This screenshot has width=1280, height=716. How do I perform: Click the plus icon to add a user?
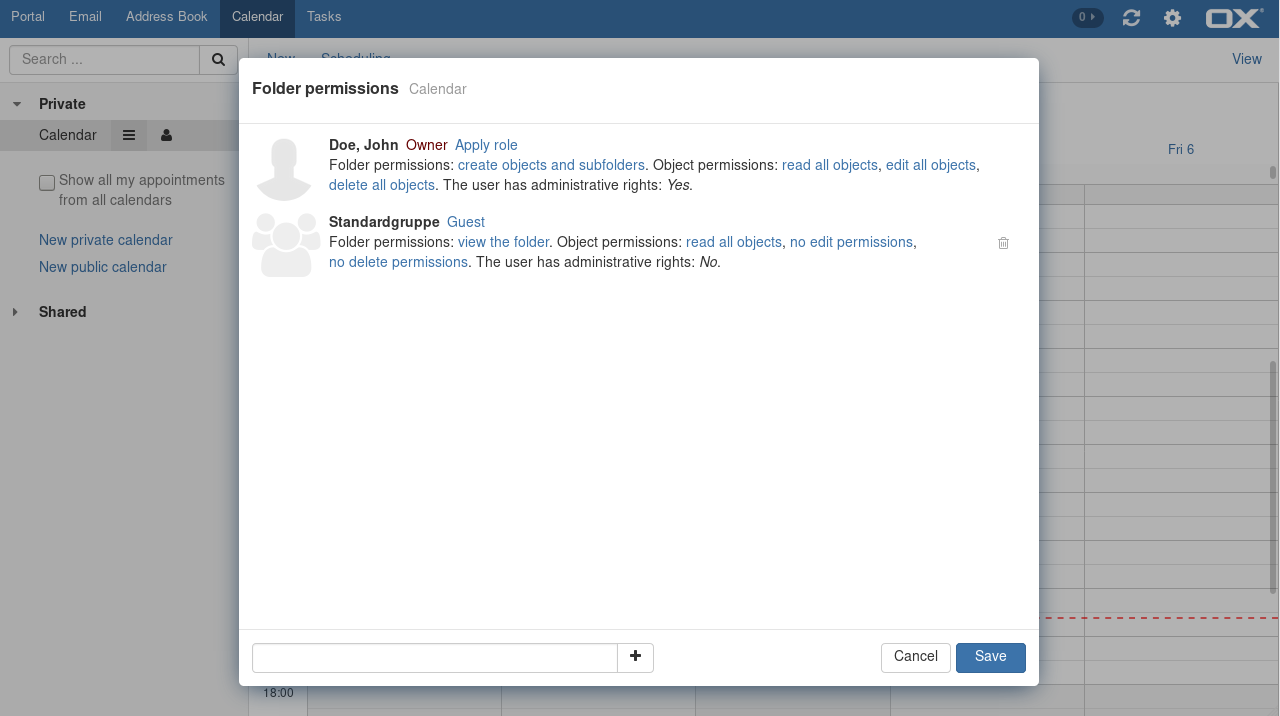click(635, 657)
